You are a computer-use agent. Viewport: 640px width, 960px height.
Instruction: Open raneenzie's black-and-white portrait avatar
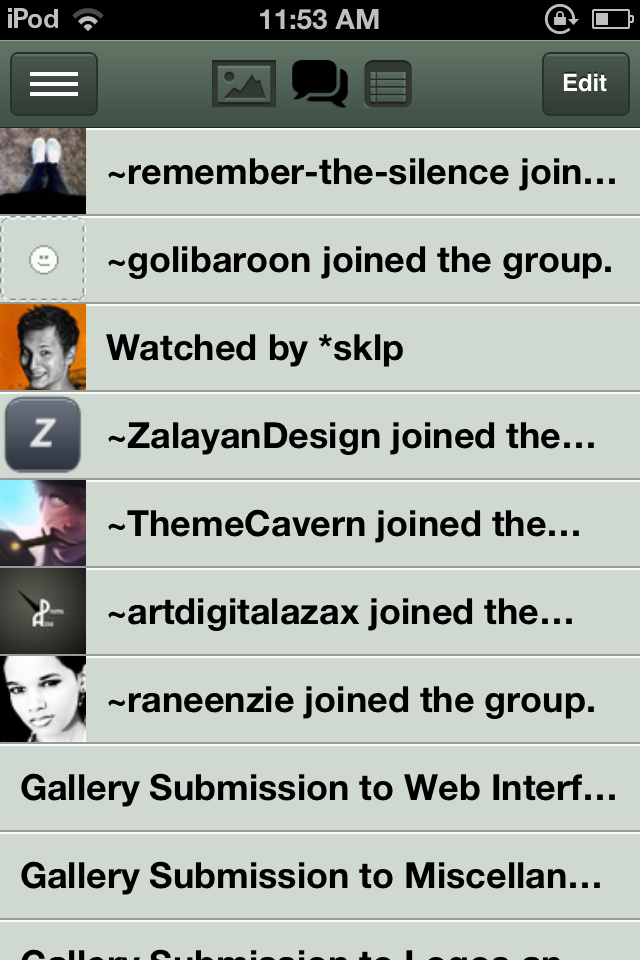point(43,699)
